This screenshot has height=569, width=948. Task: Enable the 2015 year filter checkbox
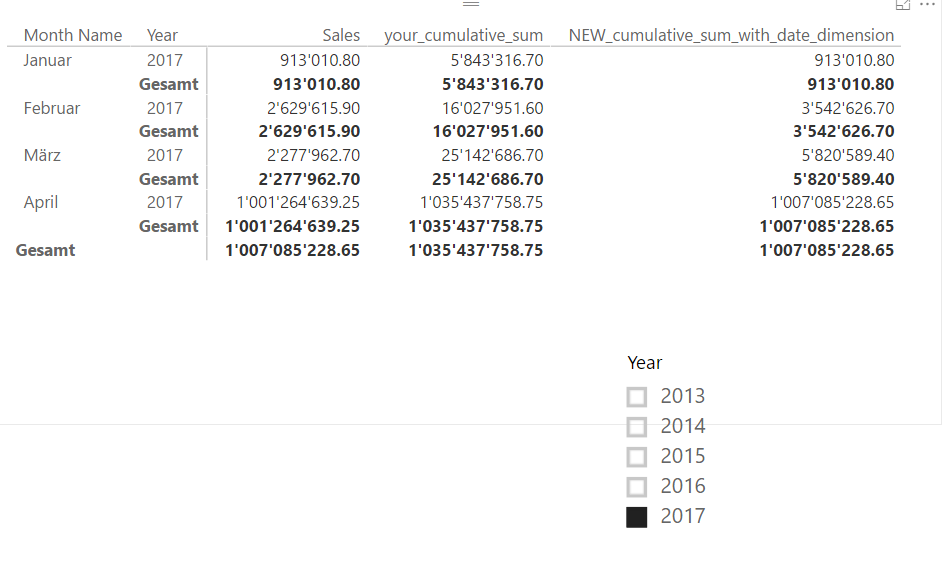[637, 457]
